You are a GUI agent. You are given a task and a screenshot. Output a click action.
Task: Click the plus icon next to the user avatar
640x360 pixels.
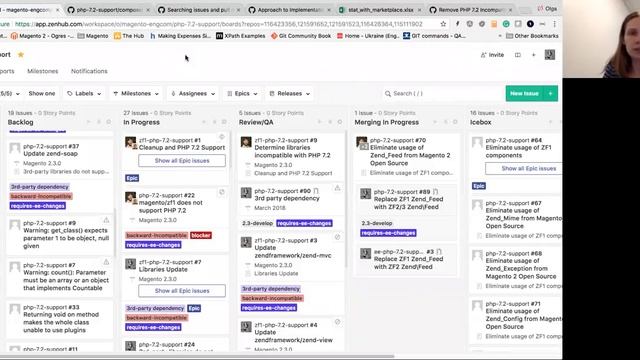pyautogui.click(x=533, y=55)
